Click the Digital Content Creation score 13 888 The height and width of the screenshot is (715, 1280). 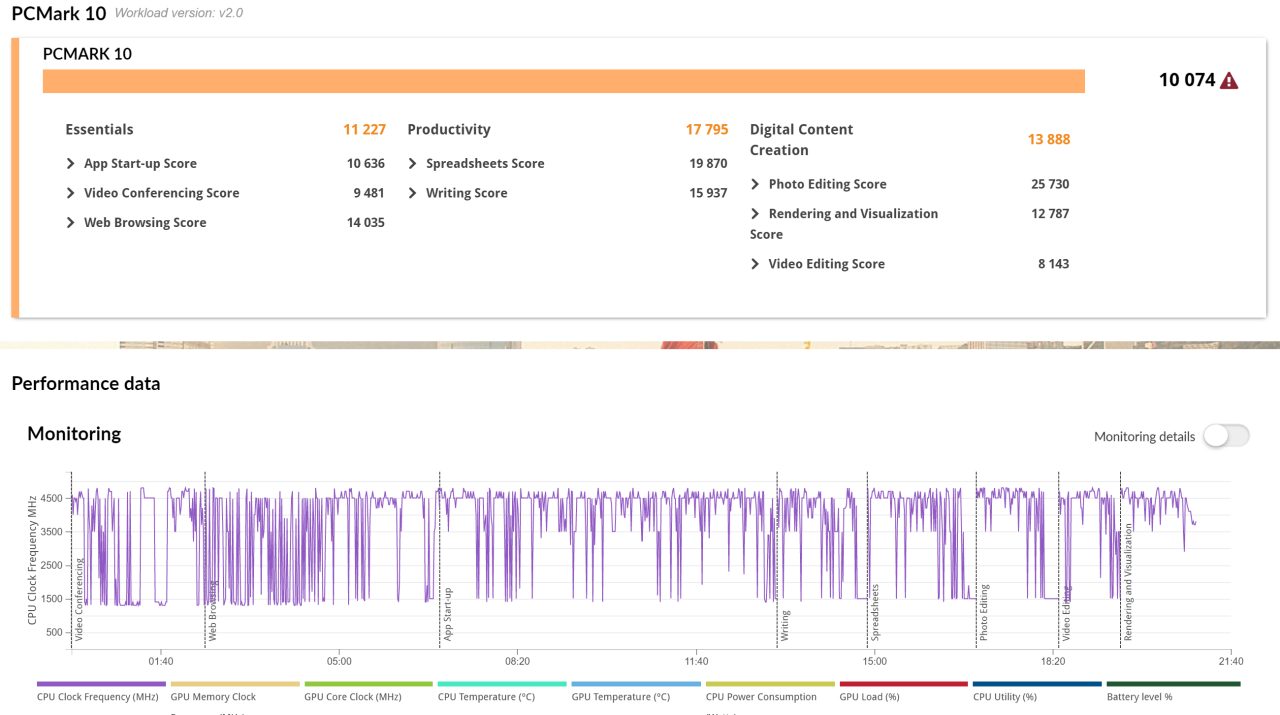pyautogui.click(x=1049, y=139)
